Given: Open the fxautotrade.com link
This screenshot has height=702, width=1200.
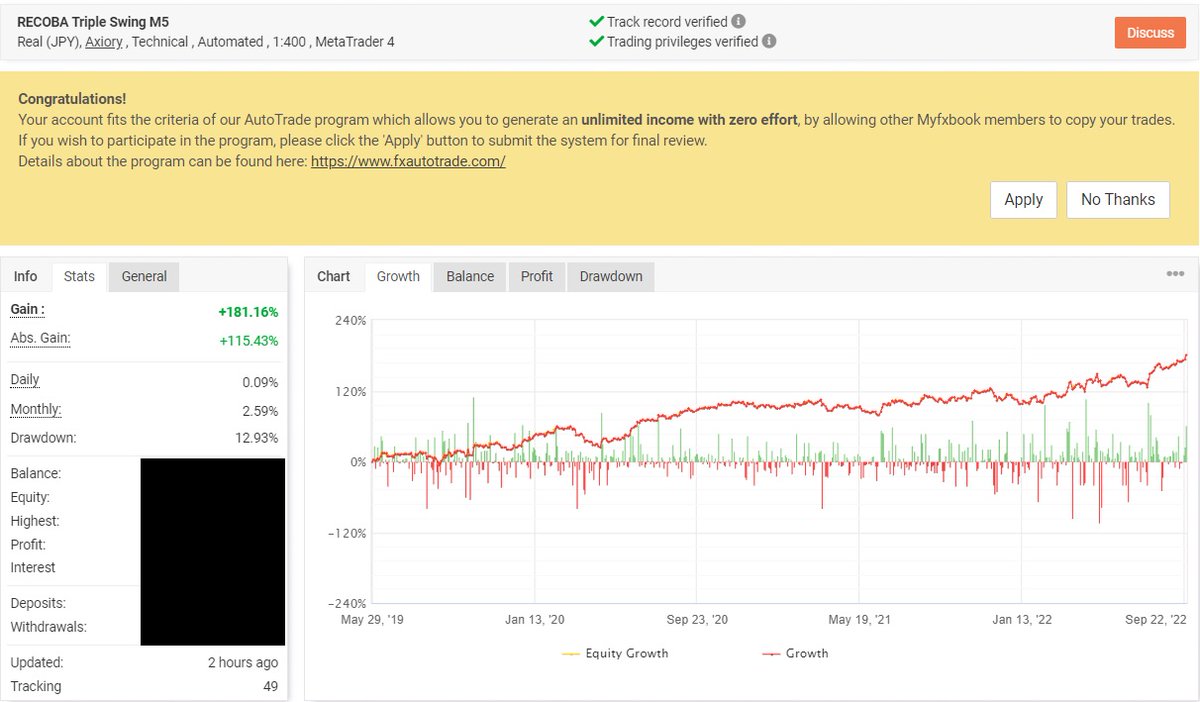Looking at the screenshot, I should (408, 160).
